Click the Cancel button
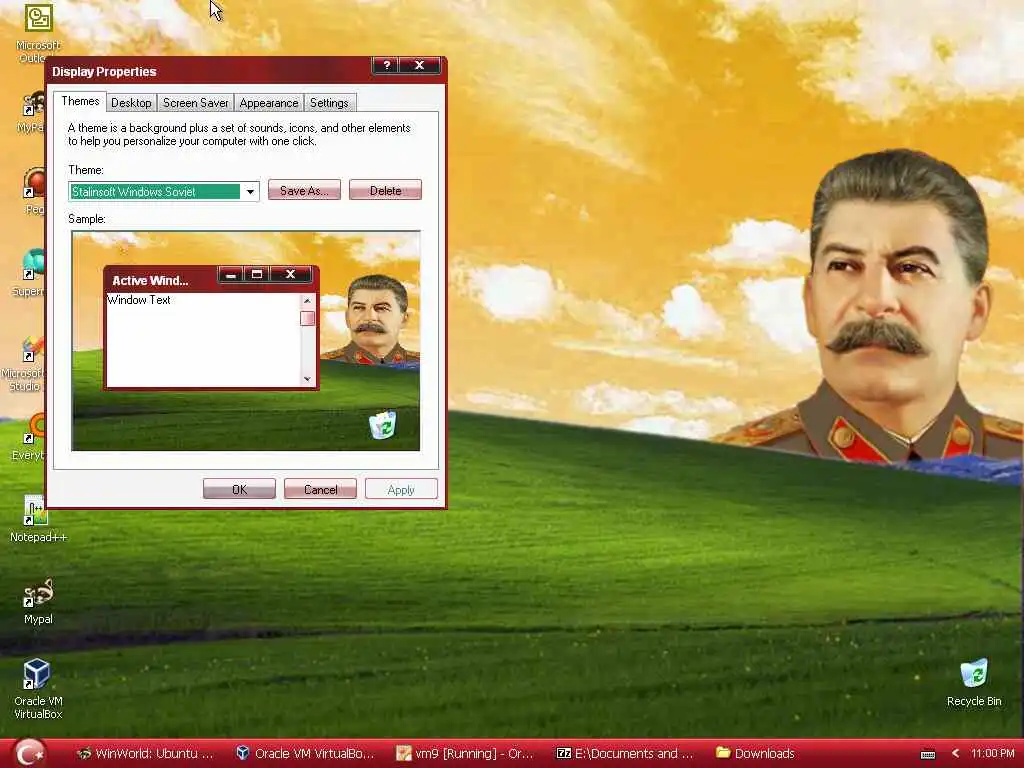The image size is (1024, 768). (320, 488)
